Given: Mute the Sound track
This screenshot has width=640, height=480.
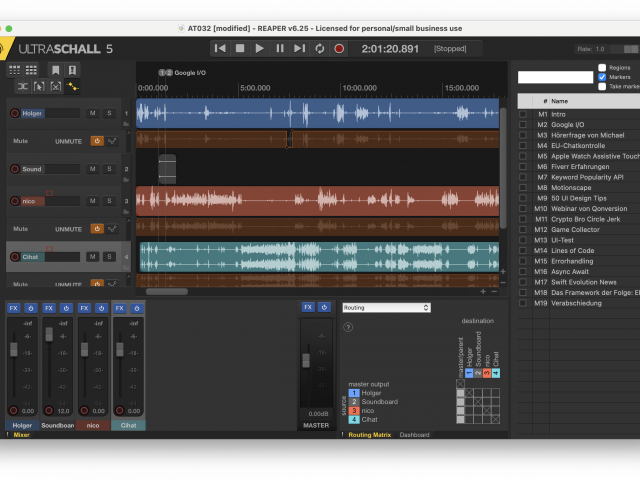Looking at the screenshot, I should click(93, 169).
